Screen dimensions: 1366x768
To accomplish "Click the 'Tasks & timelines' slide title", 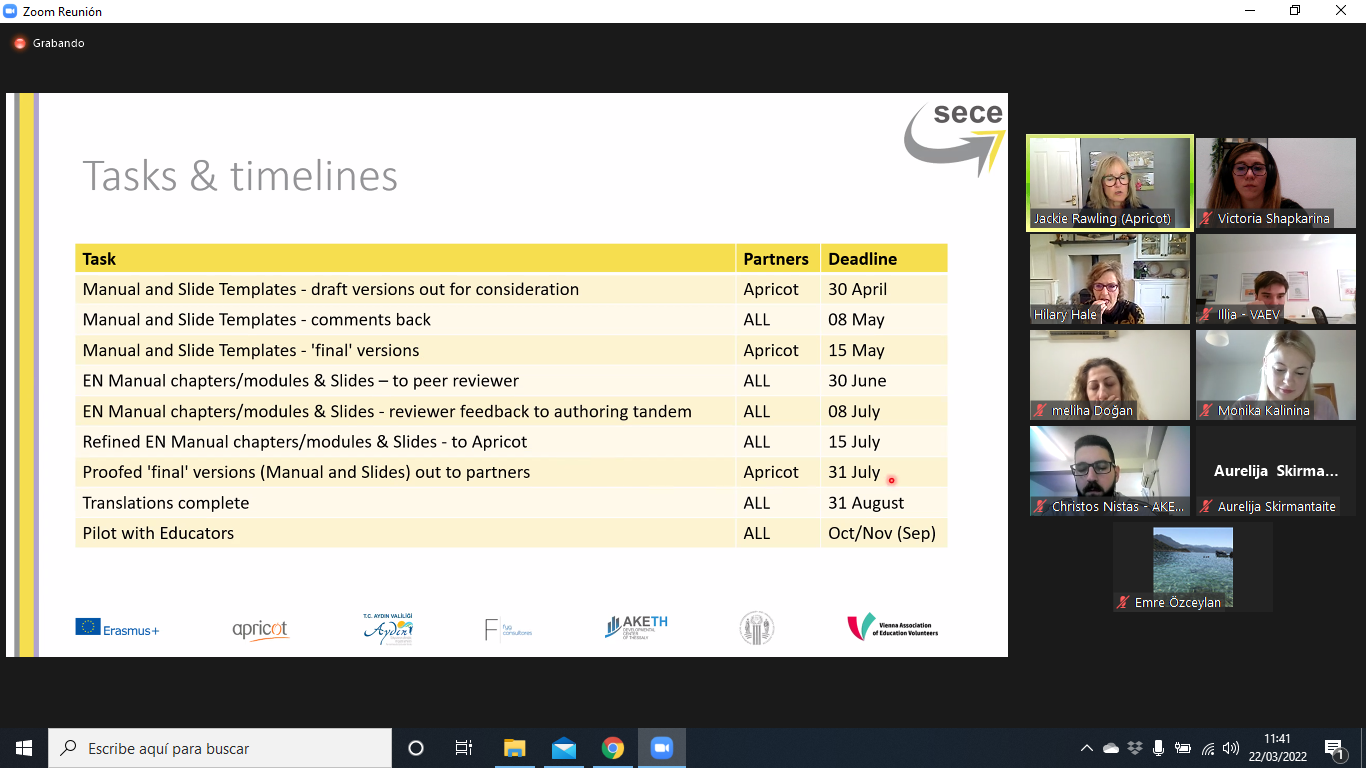I will [240, 176].
